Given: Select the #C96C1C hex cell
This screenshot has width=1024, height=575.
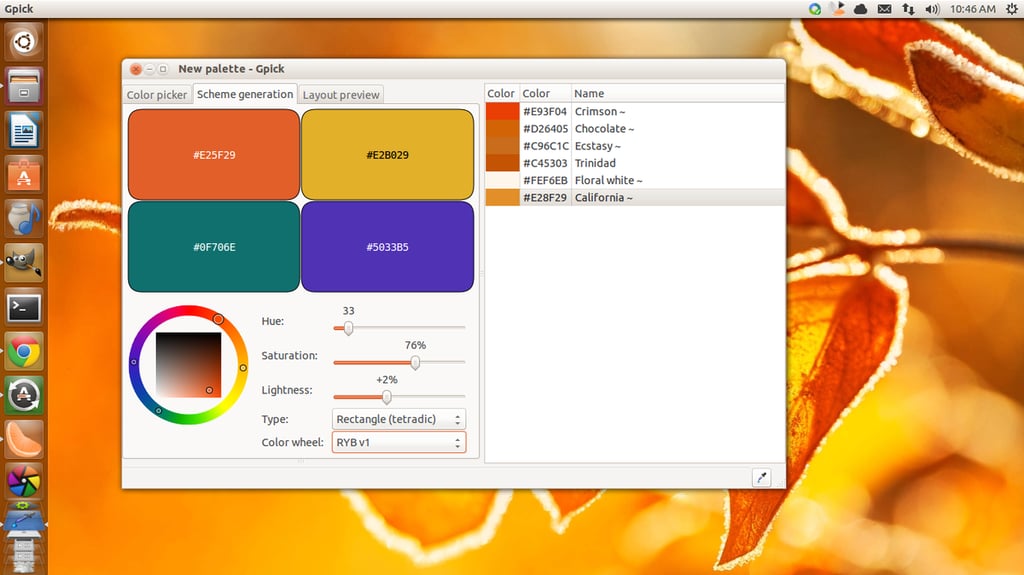Looking at the screenshot, I should coord(546,146).
